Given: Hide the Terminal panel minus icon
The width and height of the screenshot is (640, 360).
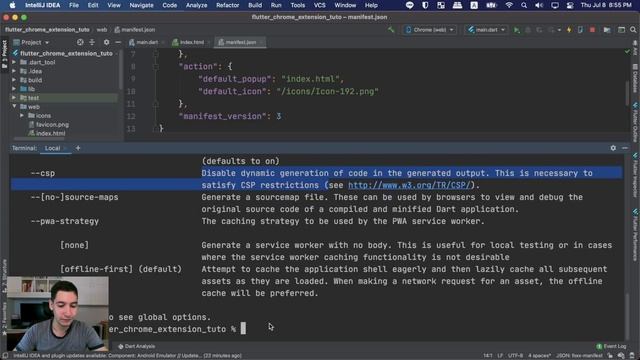Looking at the screenshot, I should (x=625, y=148).
